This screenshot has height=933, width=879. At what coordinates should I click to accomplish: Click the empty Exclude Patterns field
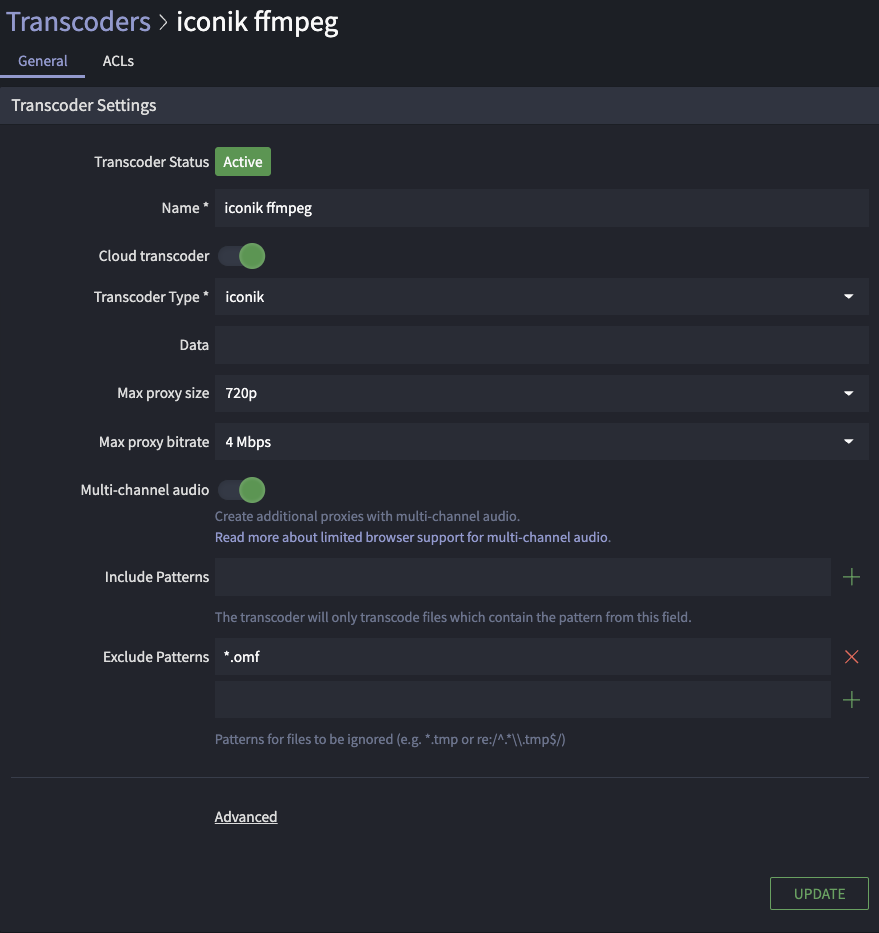pos(522,700)
